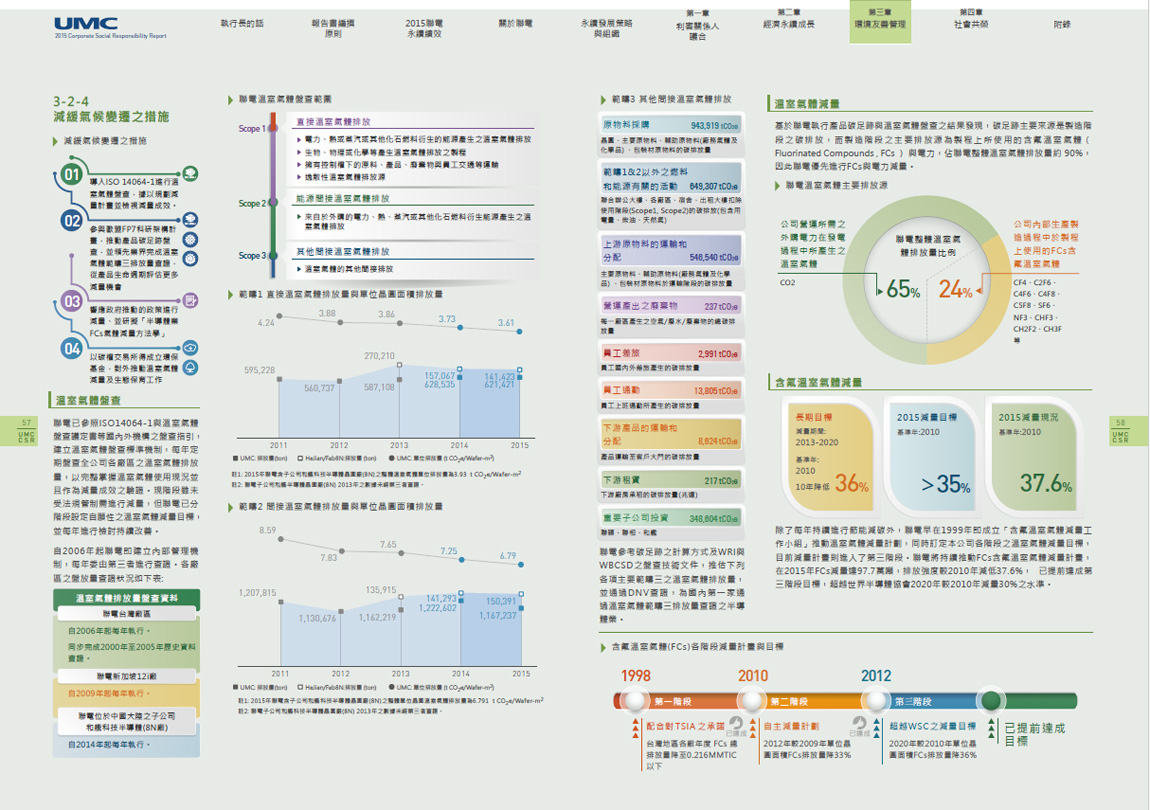Open the 關於聯電 navigation tab

click(x=516, y=22)
